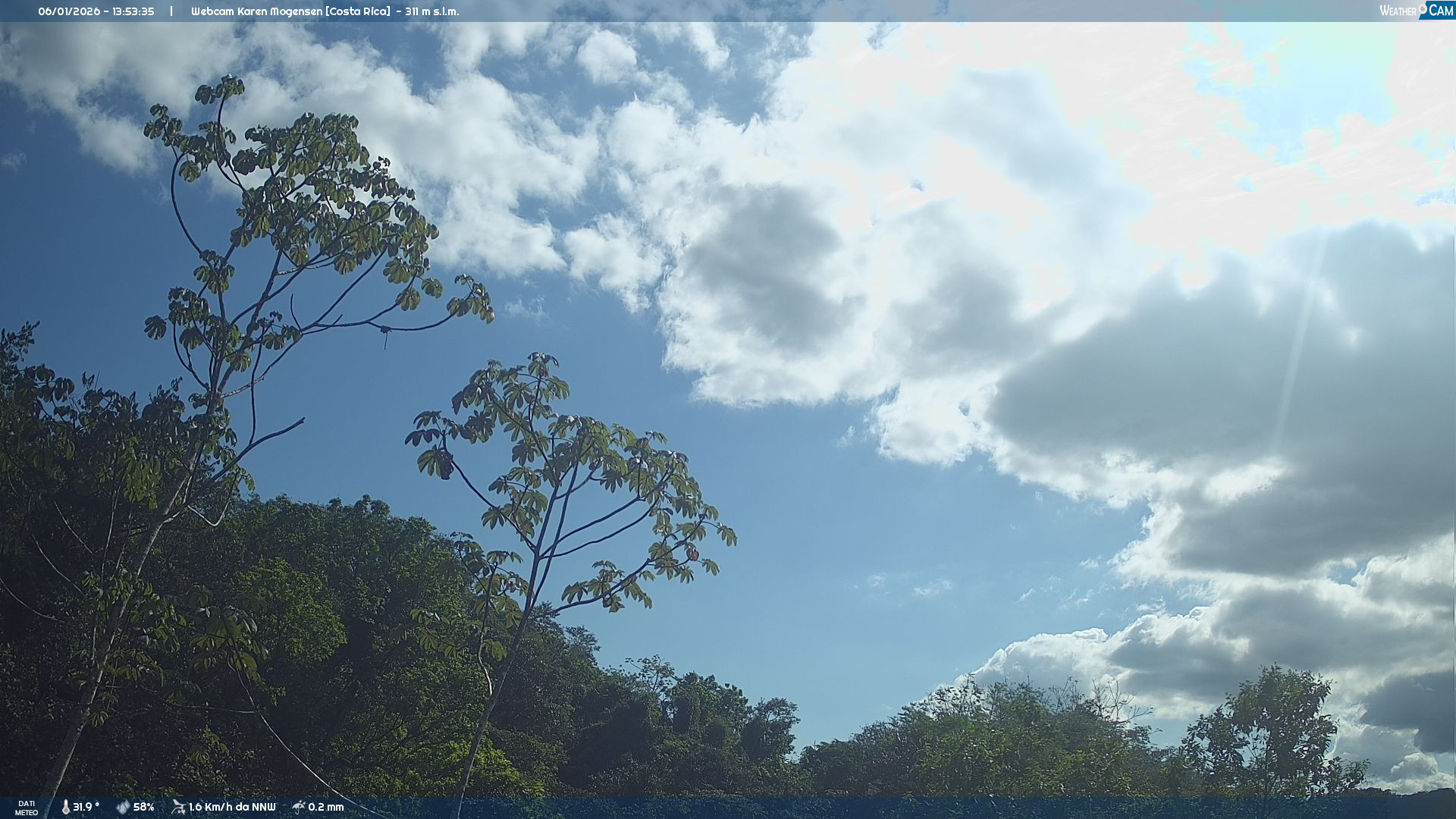Click the blue CAM badge of logo
The height and width of the screenshot is (819, 1456).
1439,10
